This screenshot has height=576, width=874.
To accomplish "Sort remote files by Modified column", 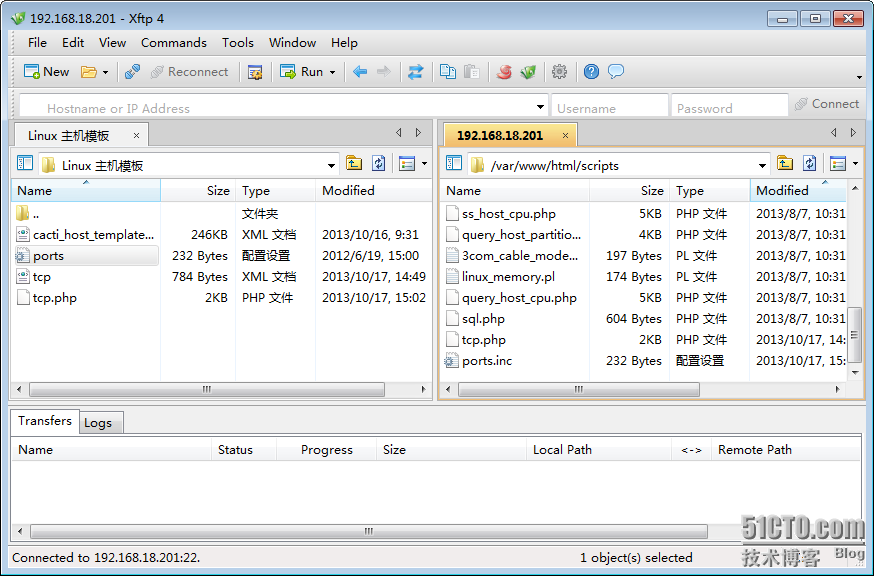I will point(798,190).
